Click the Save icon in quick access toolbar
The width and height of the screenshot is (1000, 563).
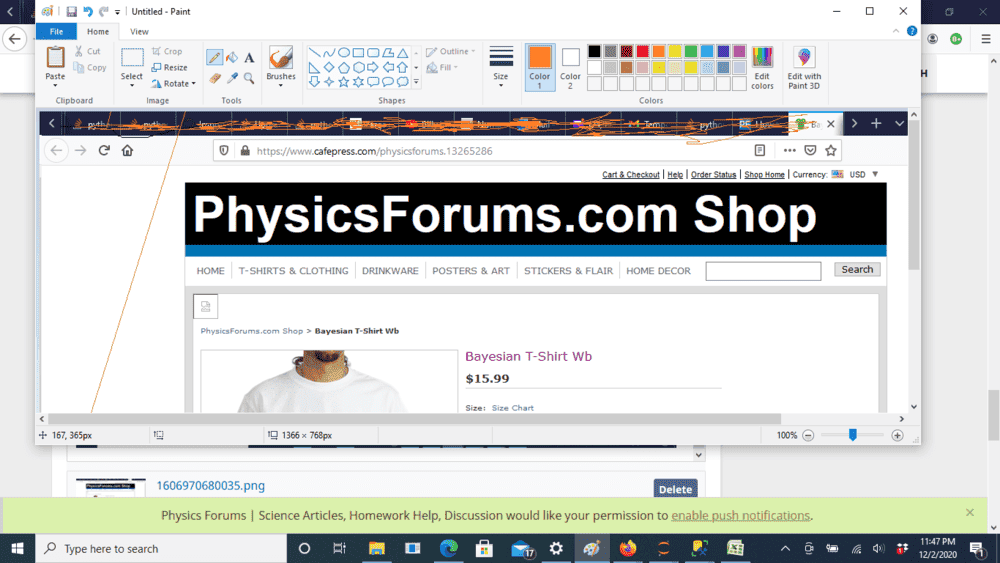click(x=71, y=11)
